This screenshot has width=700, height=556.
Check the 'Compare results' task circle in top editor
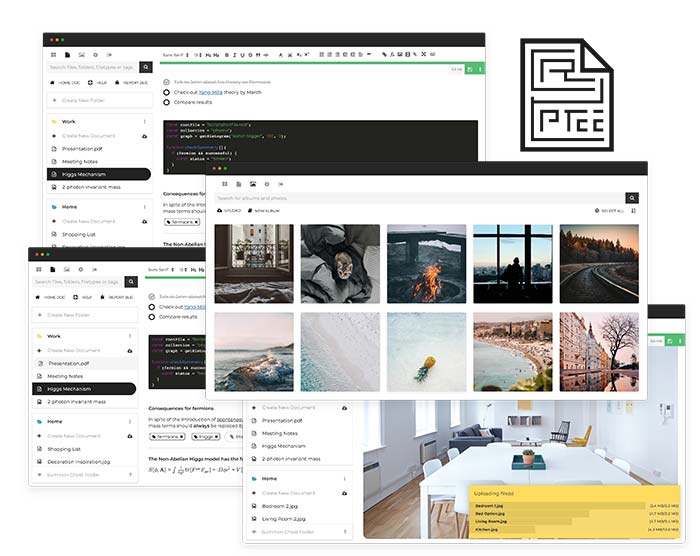(x=166, y=102)
